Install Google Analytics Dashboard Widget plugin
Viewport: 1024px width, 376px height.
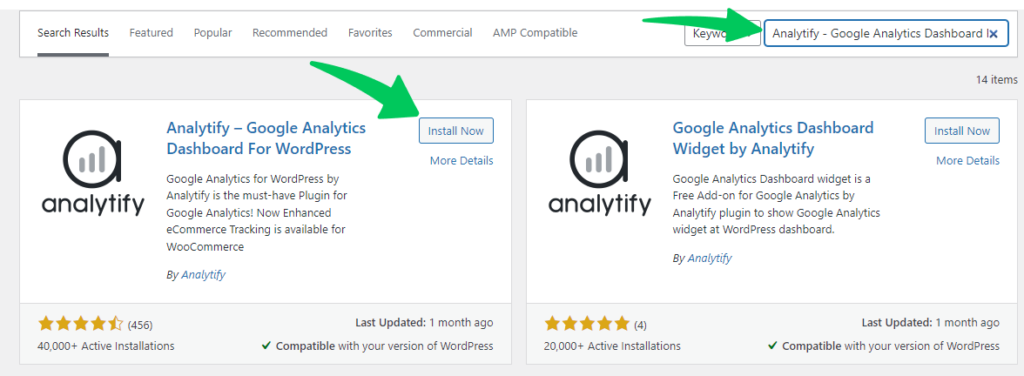[x=962, y=131]
